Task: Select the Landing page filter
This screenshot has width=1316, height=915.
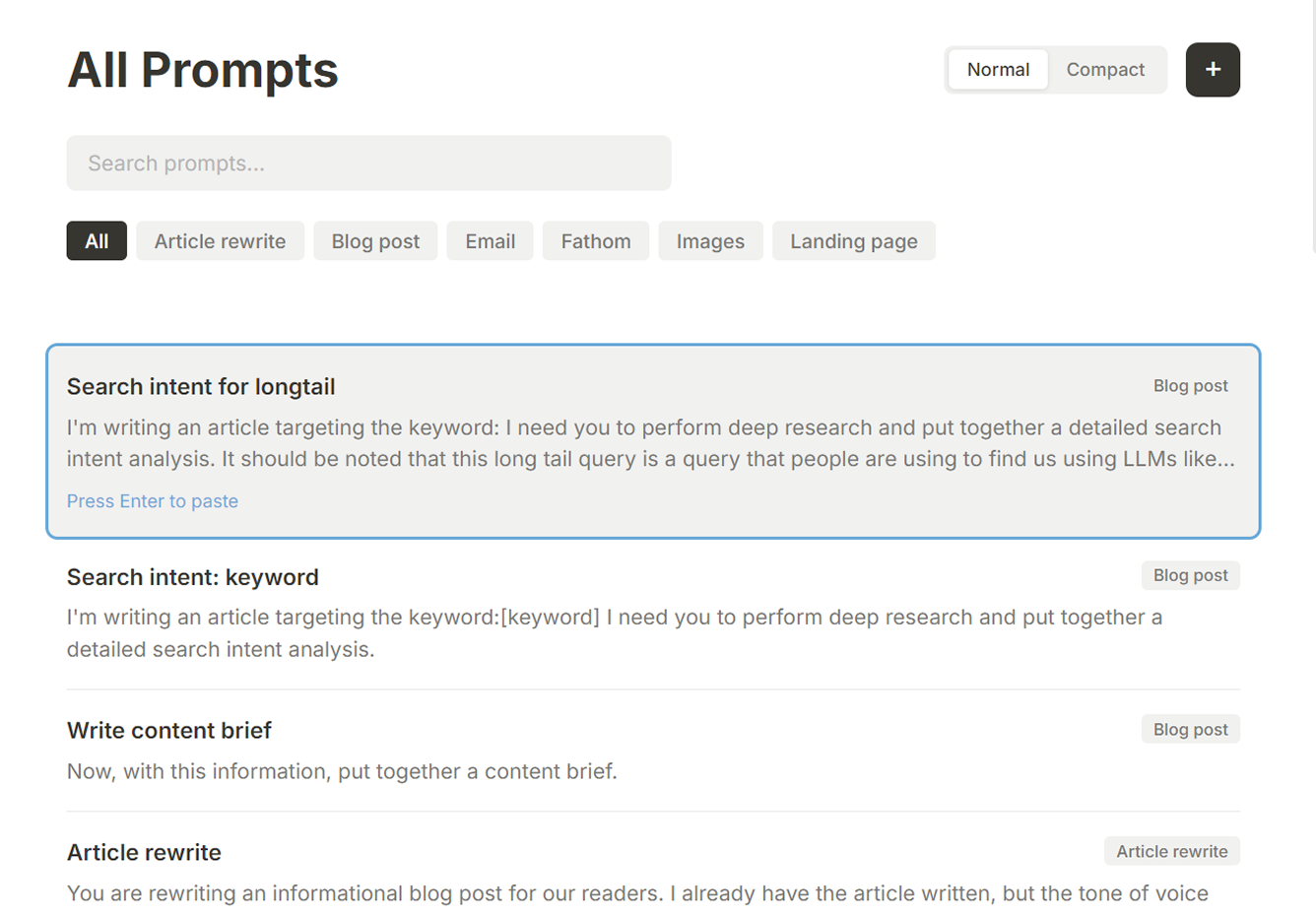Action: click(854, 240)
